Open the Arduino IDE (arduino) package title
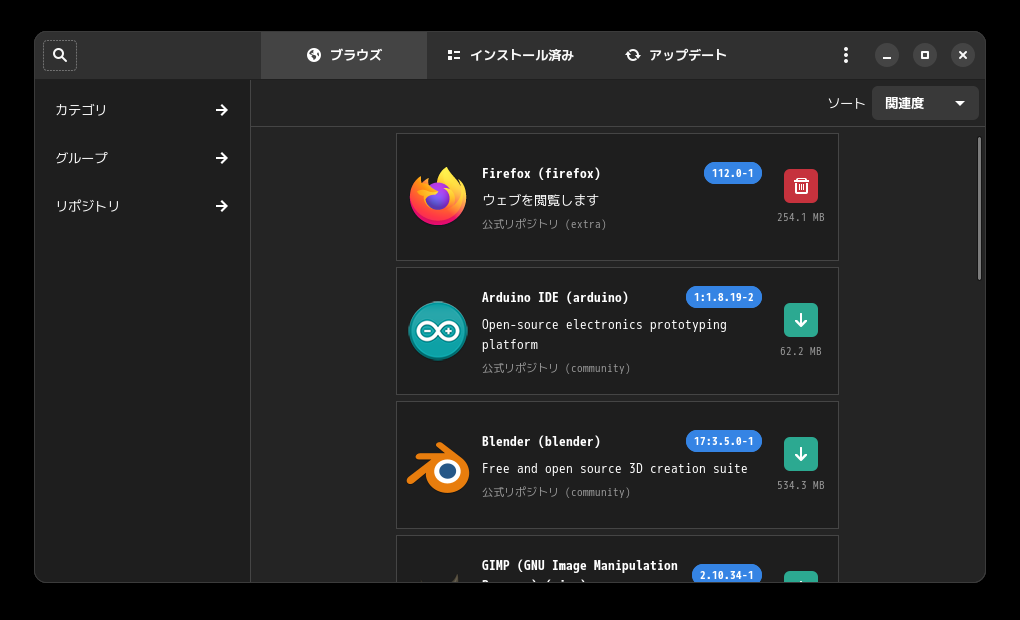This screenshot has height=620, width=1020. tap(555, 297)
